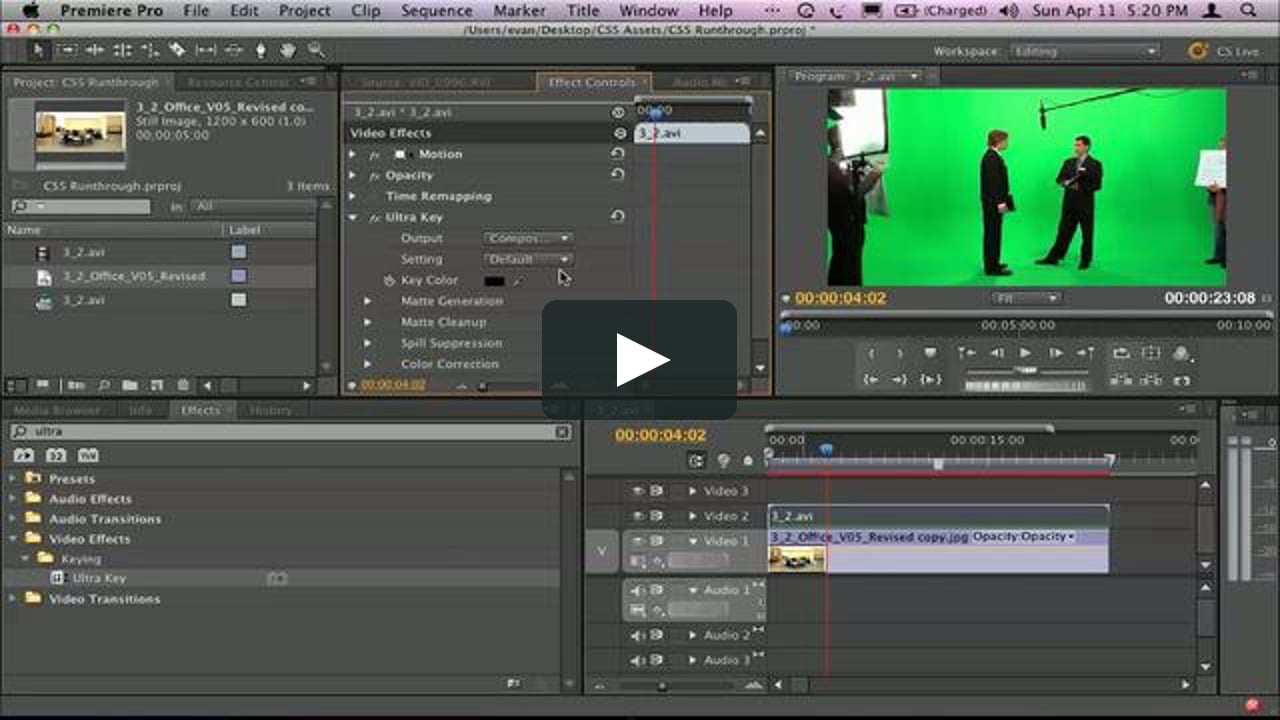The height and width of the screenshot is (720, 1280).
Task: Select the Razor tool
Action: (x=177, y=49)
